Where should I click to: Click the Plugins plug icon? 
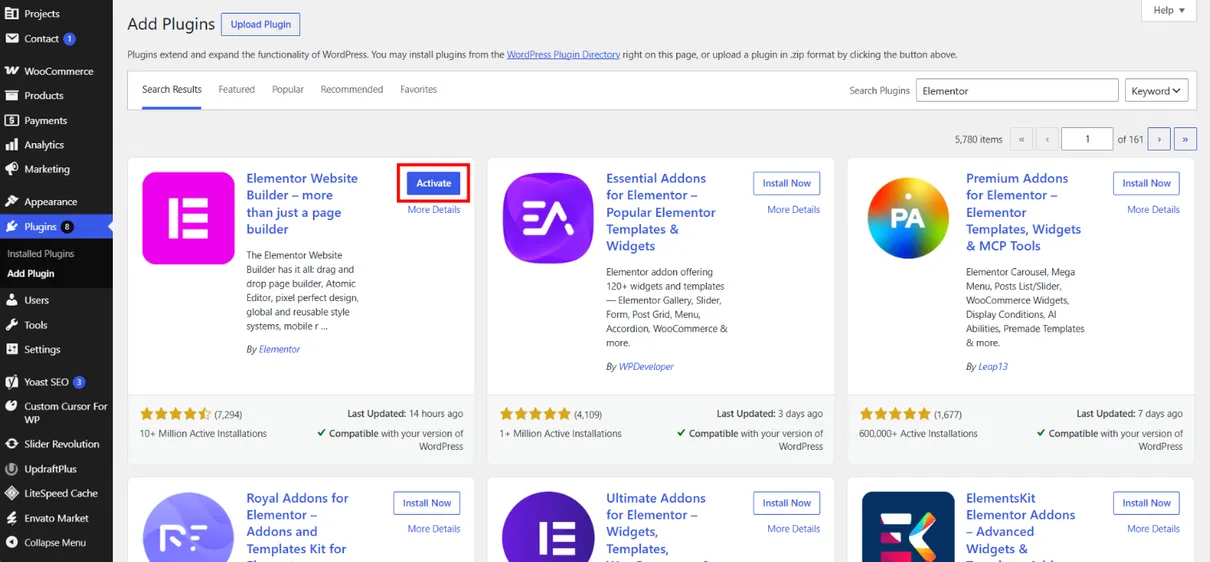point(12,227)
